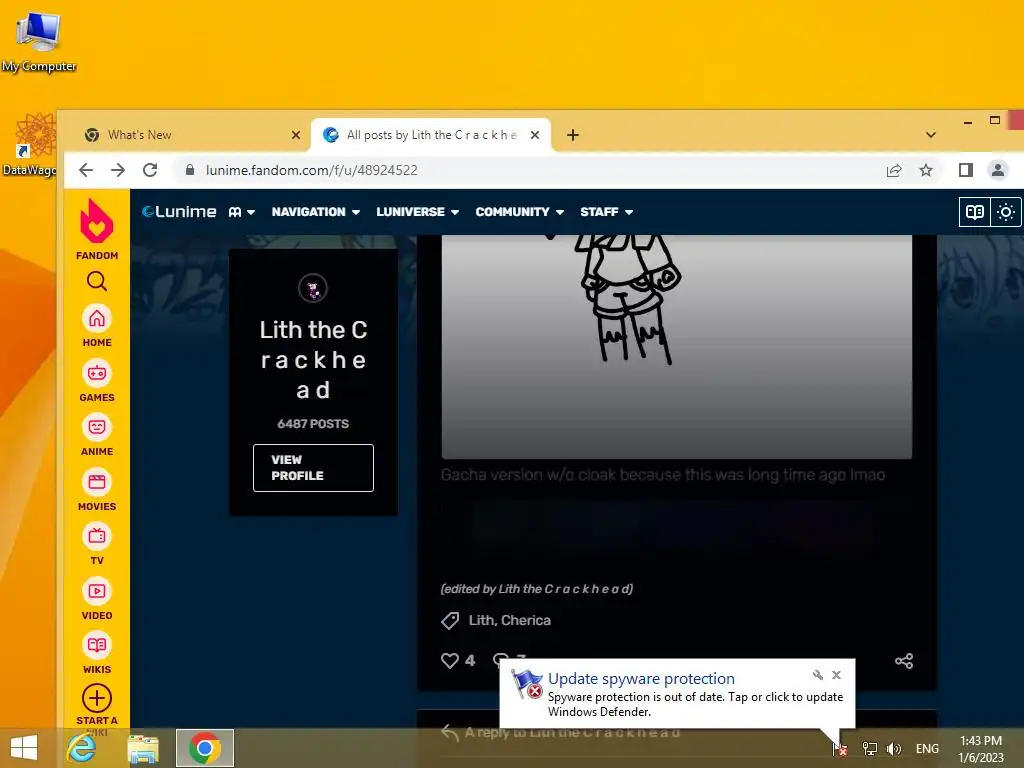Image resolution: width=1024 pixels, height=768 pixels.
Task: Share this page icon in address bar
Action: click(894, 170)
